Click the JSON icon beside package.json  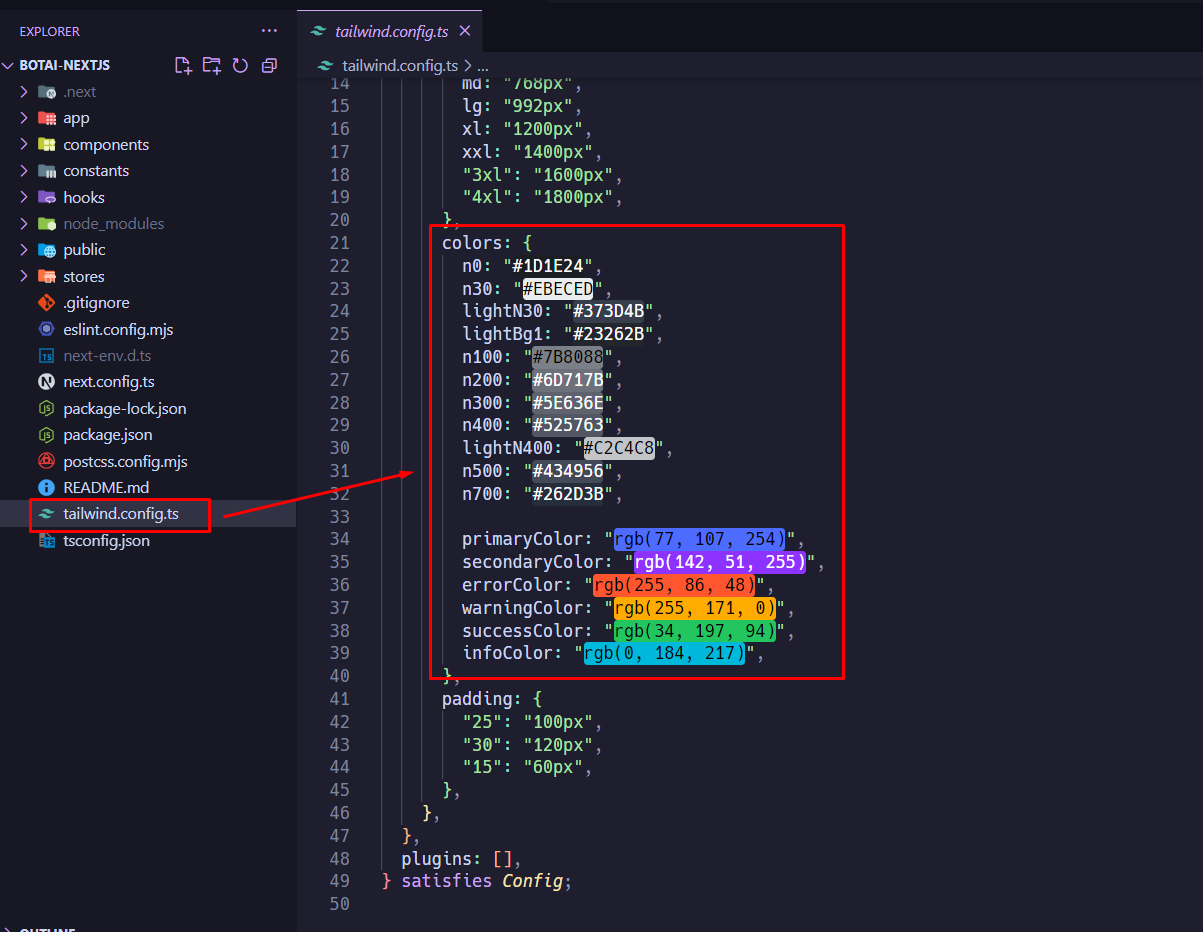46,435
